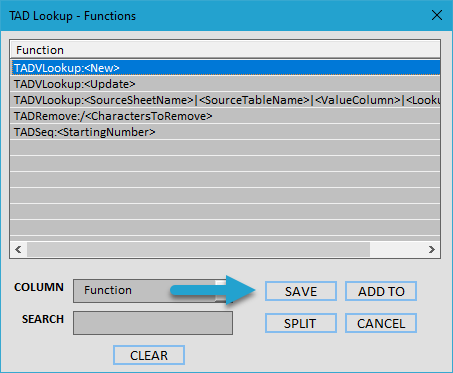This screenshot has height=373, width=453.
Task: Select the TADRemove:/<CharactersToRemove> row
Action: click(225, 116)
